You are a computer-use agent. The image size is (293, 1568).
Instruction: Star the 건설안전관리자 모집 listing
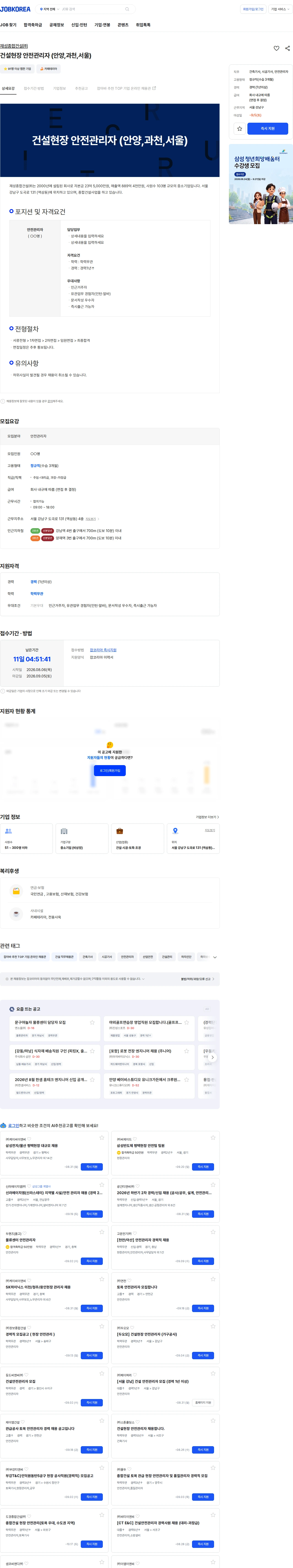click(102, 1373)
